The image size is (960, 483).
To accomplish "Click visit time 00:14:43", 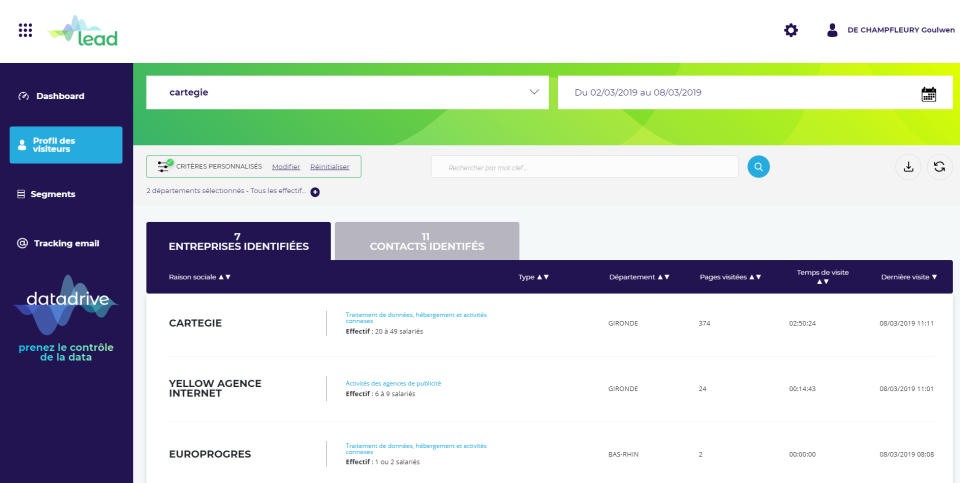I will click(x=802, y=389).
